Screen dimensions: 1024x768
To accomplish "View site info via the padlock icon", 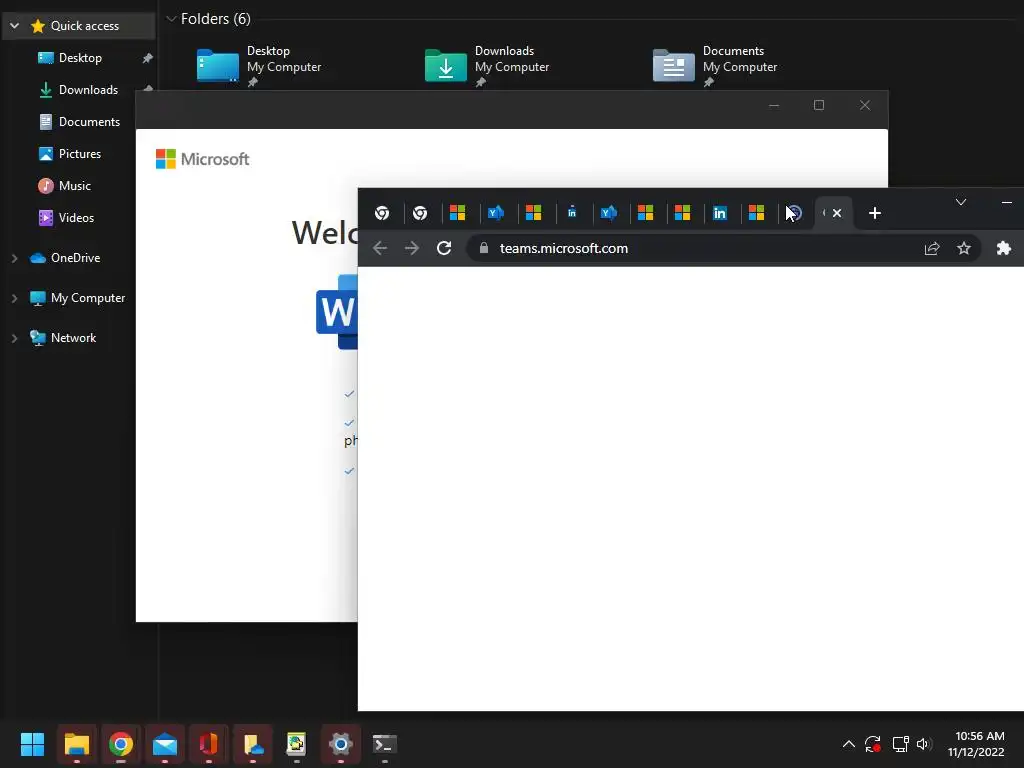I will coord(484,248).
